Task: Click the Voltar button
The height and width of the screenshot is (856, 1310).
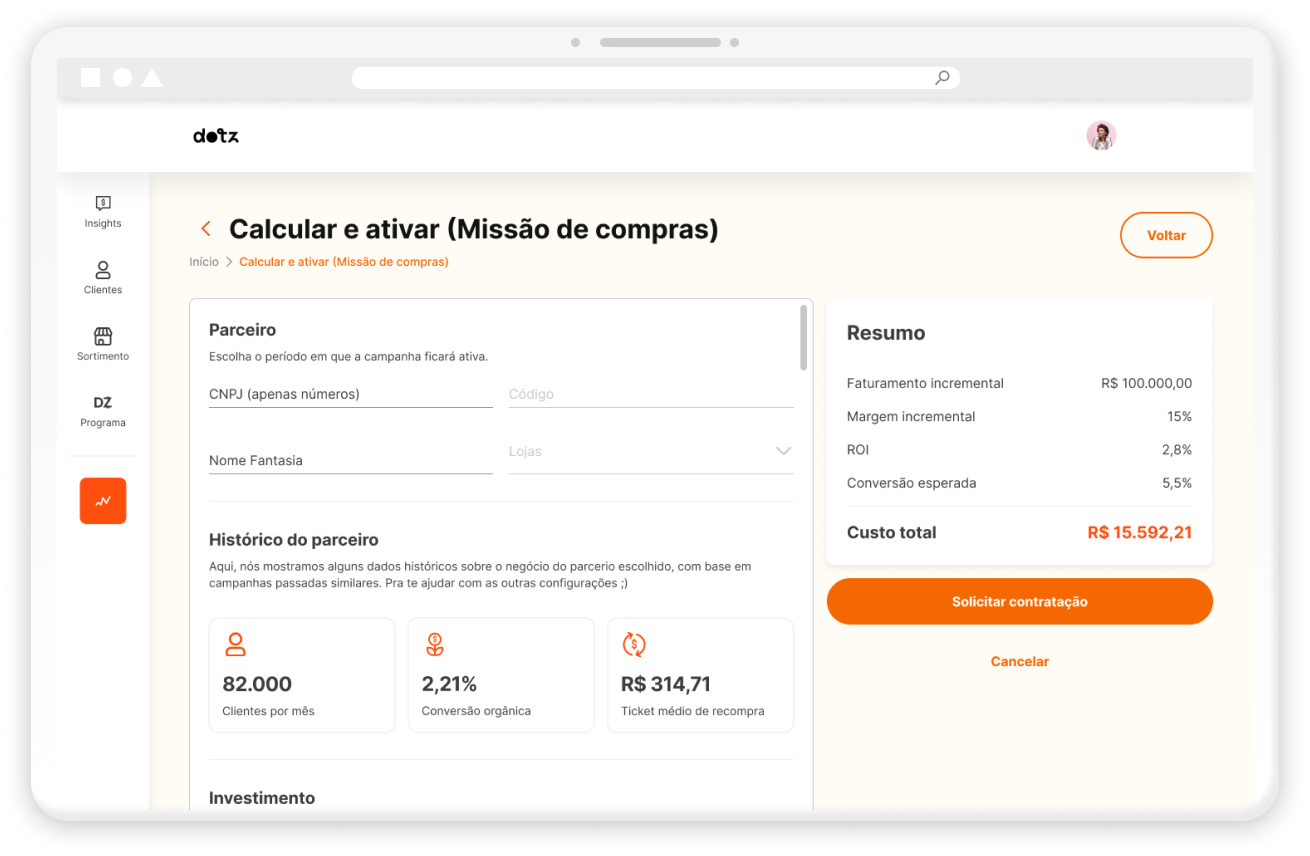Action: [1166, 236]
